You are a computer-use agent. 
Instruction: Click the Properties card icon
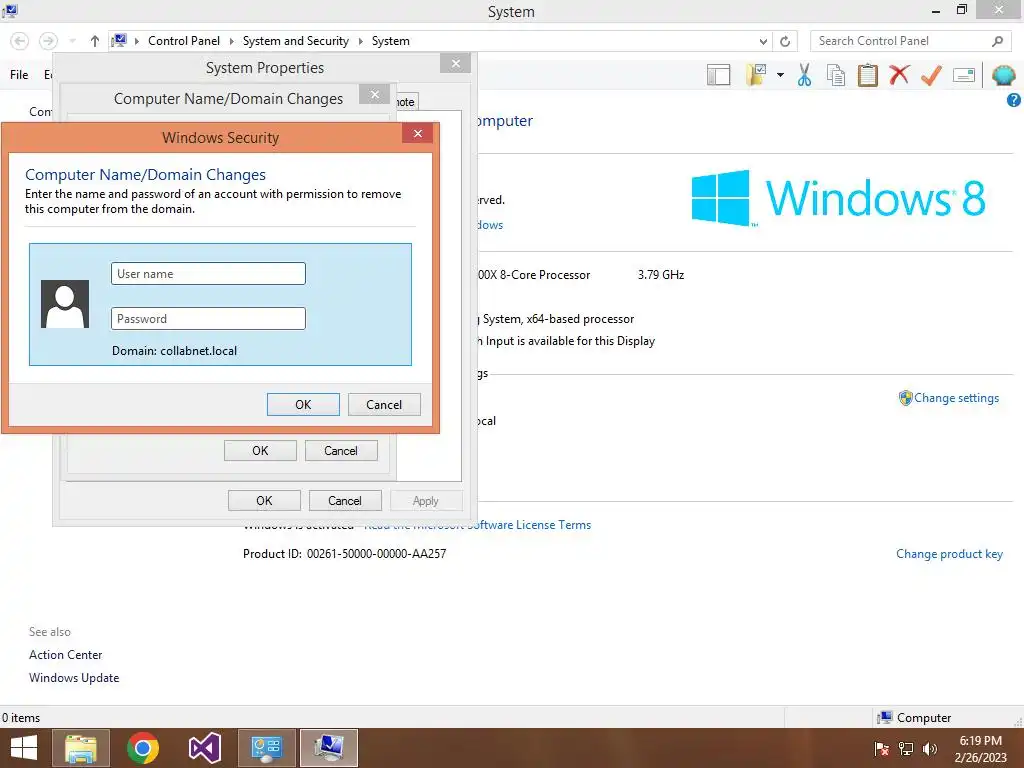click(x=964, y=75)
